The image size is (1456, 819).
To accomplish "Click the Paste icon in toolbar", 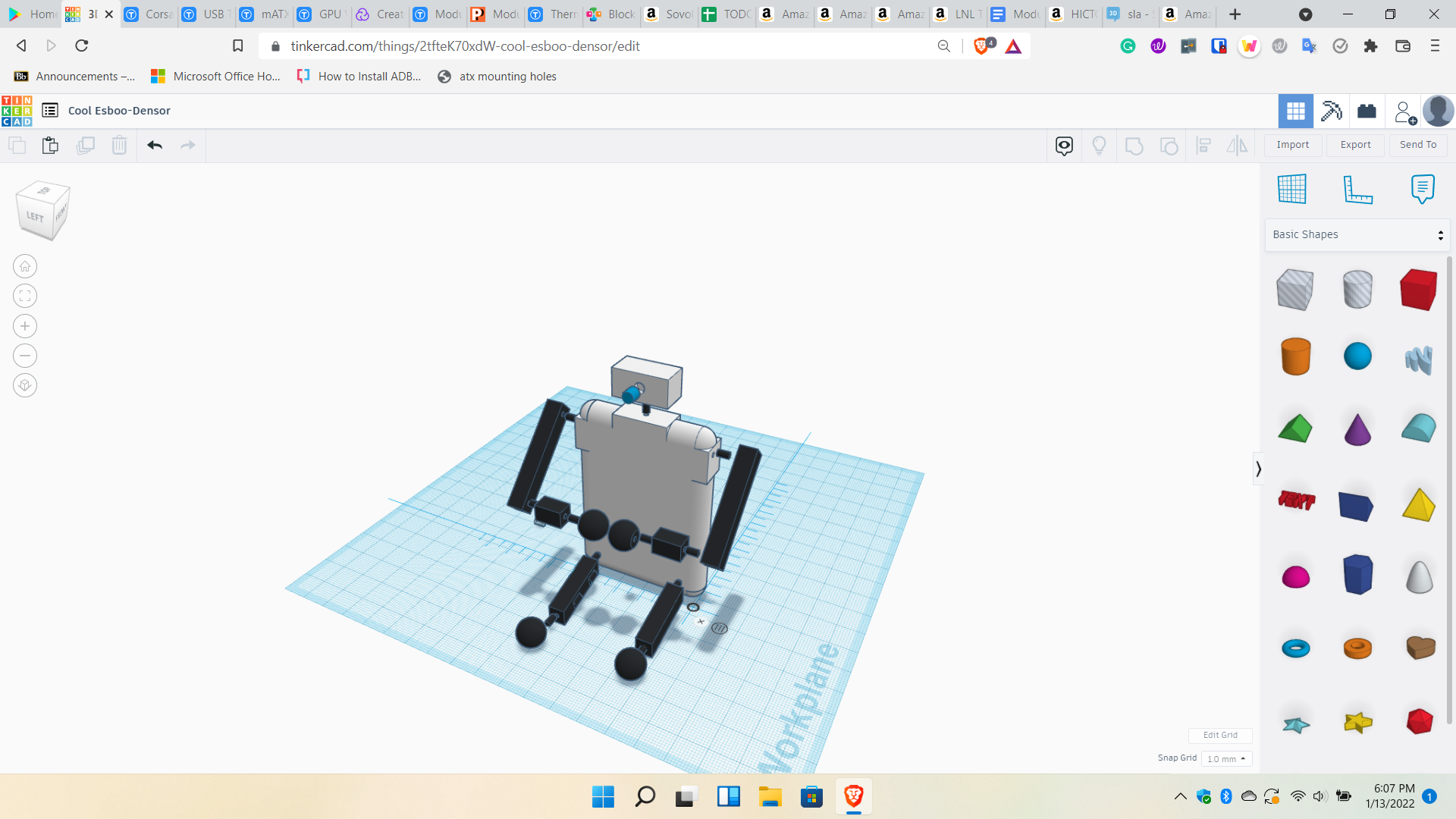I will [50, 145].
